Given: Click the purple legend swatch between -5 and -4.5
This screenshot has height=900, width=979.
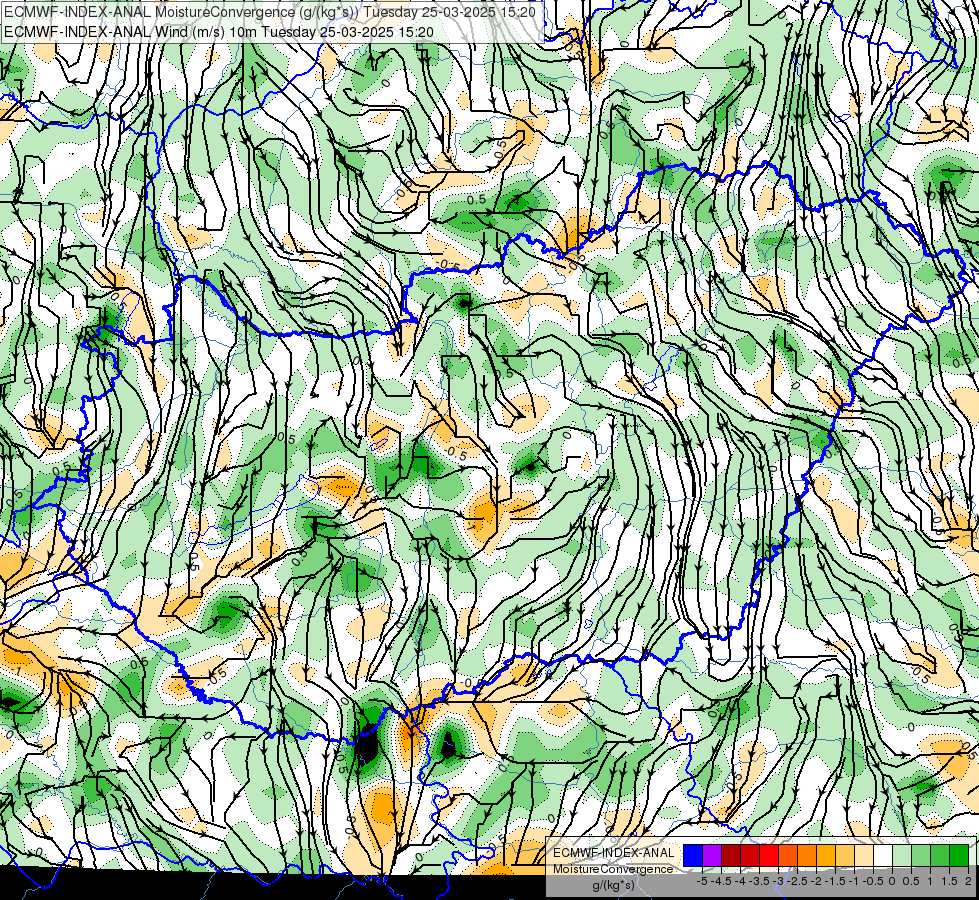Looking at the screenshot, I should click(712, 856).
